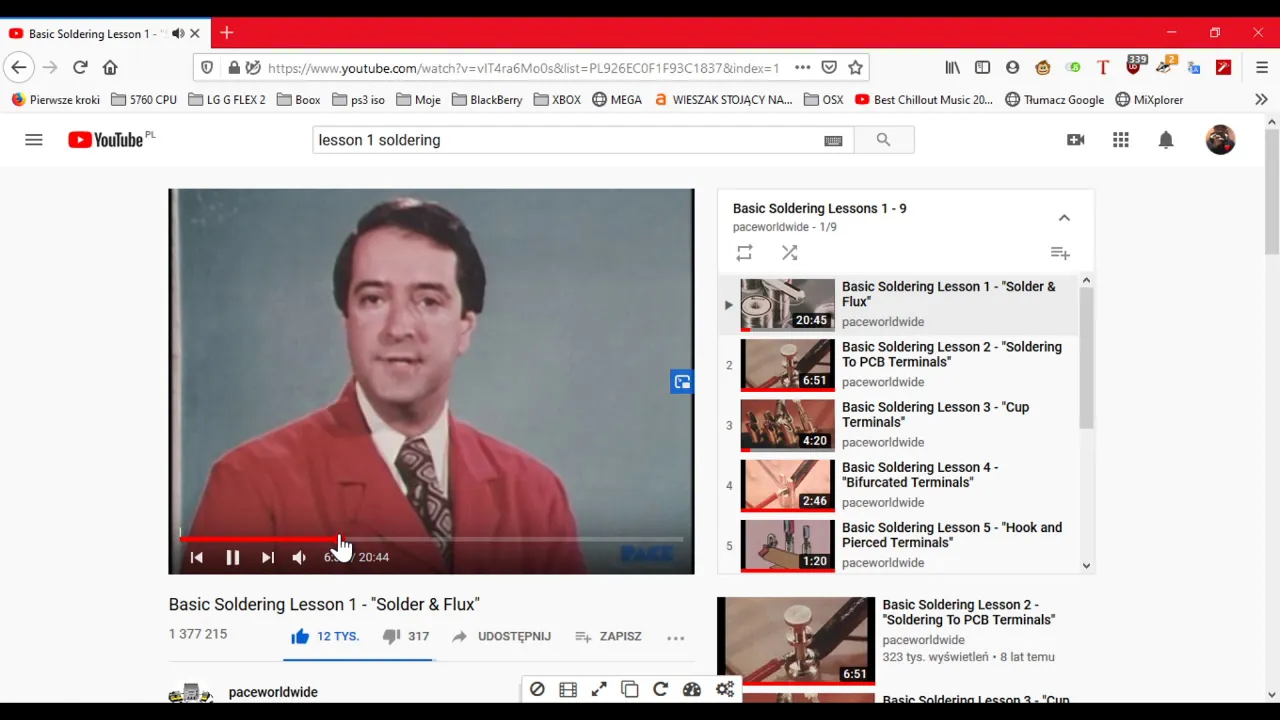
Task: Click the YouTube URL address bar
Action: point(523,68)
